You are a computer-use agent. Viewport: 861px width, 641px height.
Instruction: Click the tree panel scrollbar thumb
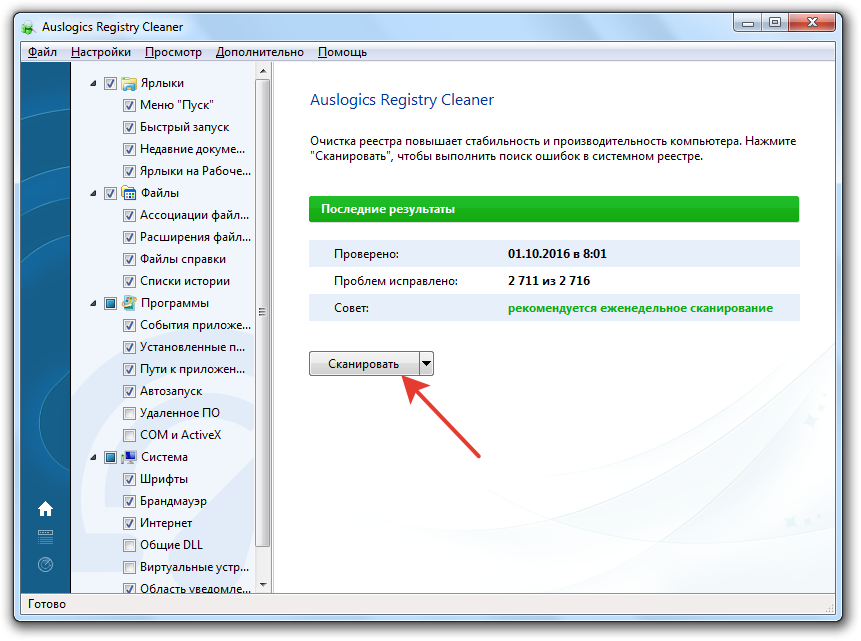263,313
